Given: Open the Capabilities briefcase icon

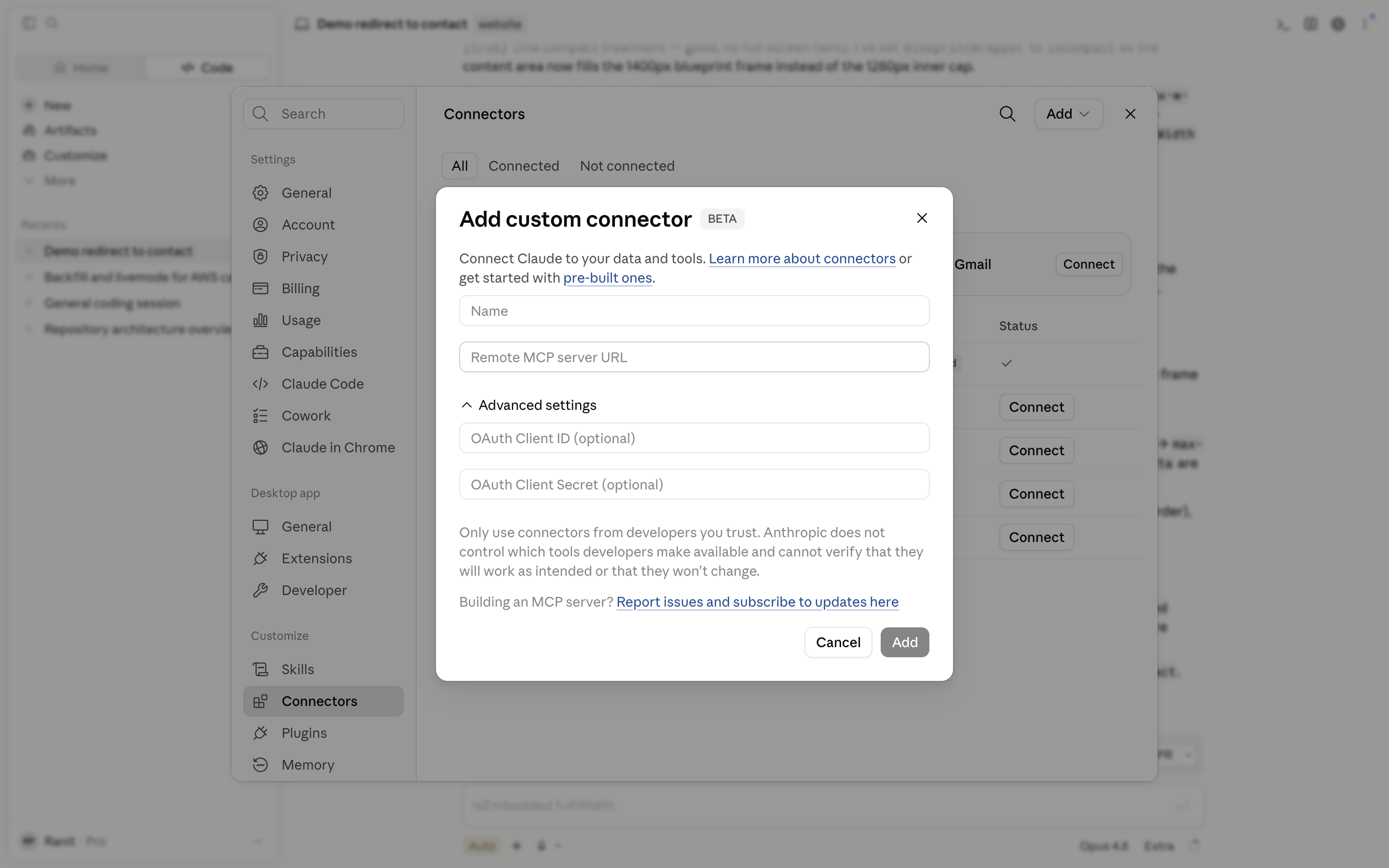Looking at the screenshot, I should click(x=260, y=352).
